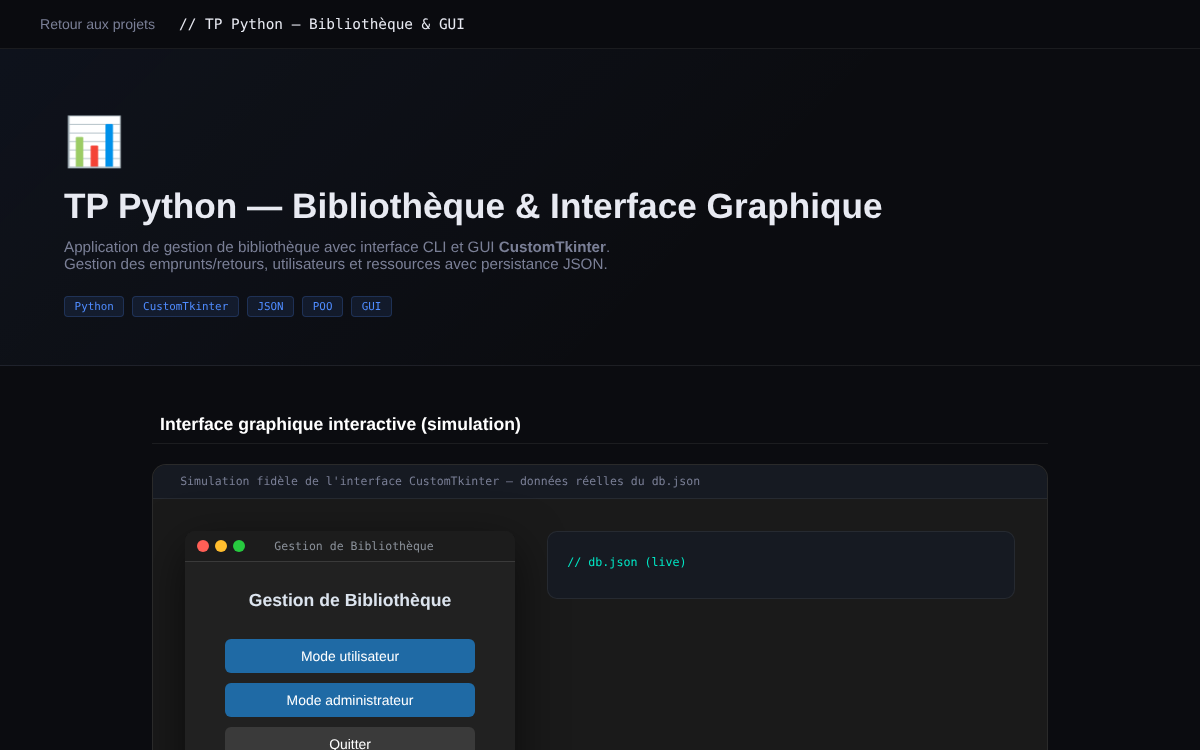Click 'Gestion de Bibliothèque' window title bar text

click(x=354, y=546)
